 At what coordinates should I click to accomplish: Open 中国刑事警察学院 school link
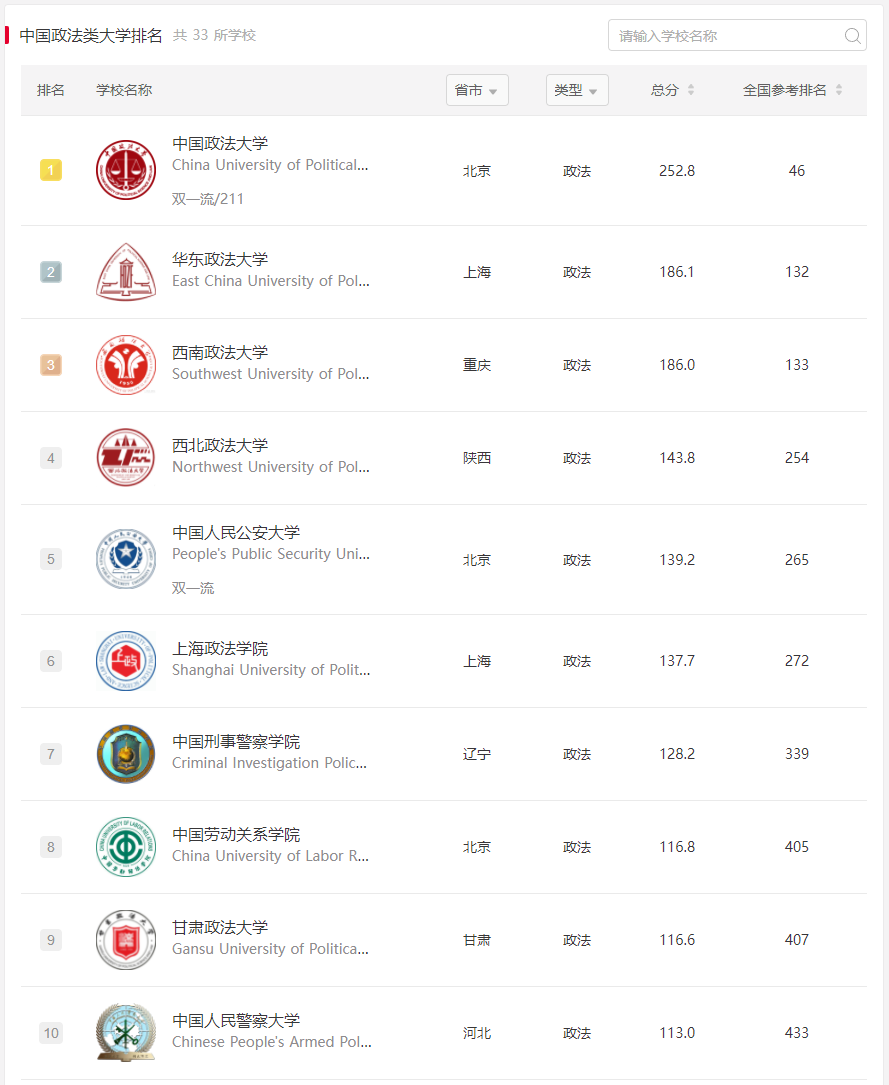pos(236,742)
